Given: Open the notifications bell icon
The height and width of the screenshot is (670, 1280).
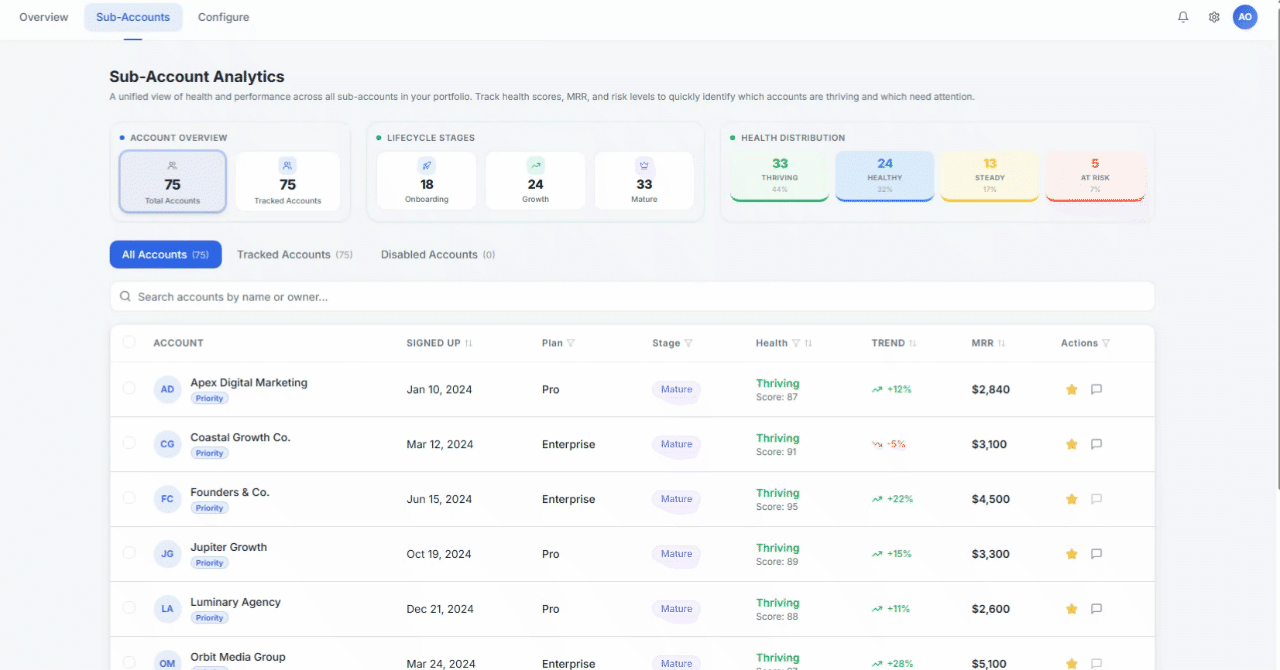Looking at the screenshot, I should point(1183,17).
